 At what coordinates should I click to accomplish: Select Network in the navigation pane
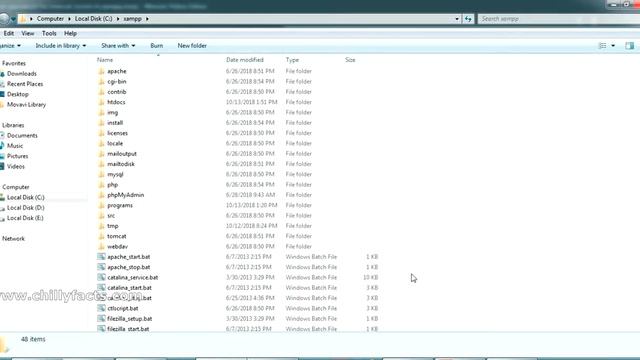tap(13, 238)
